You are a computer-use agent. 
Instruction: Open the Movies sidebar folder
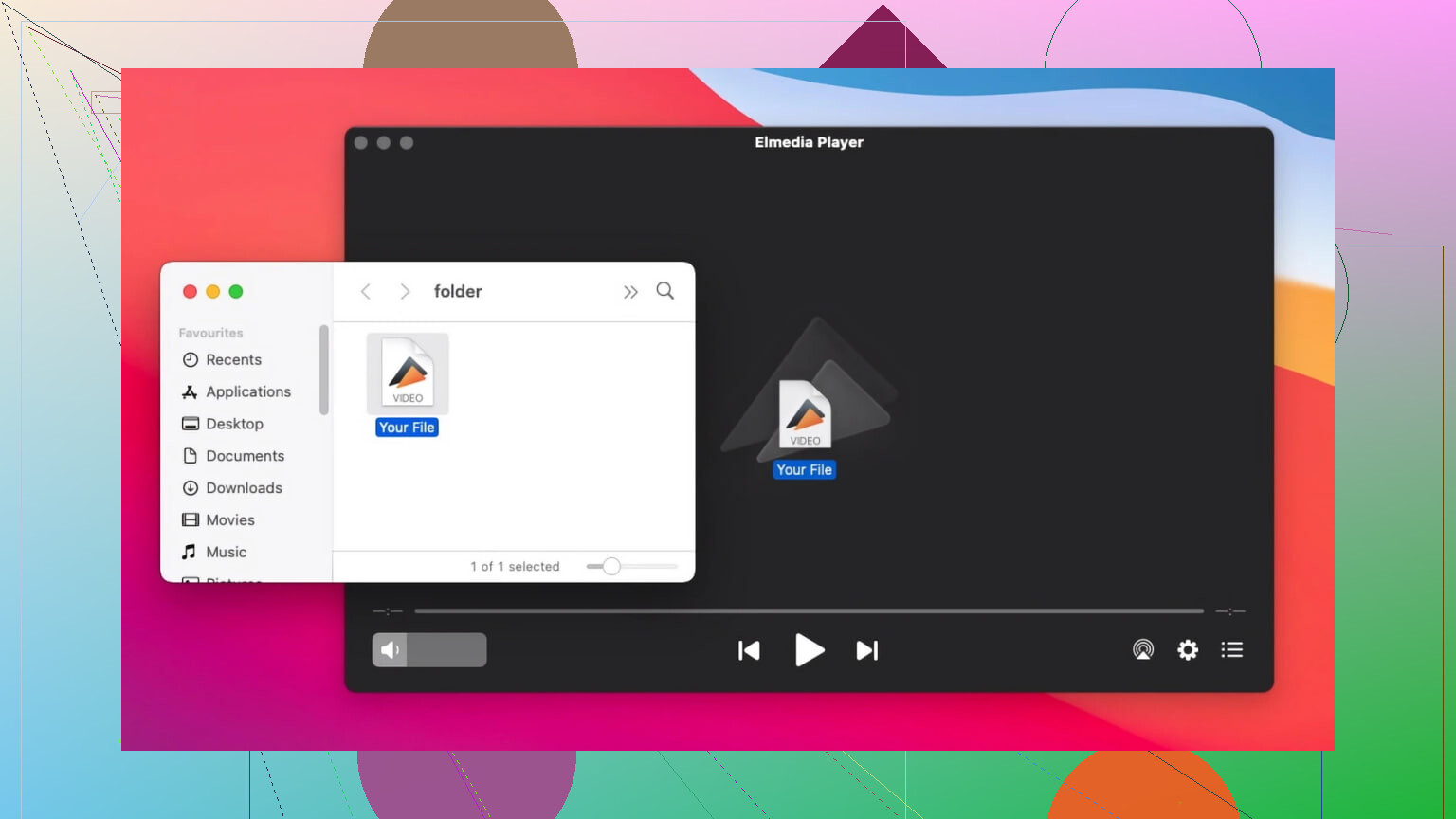230,520
